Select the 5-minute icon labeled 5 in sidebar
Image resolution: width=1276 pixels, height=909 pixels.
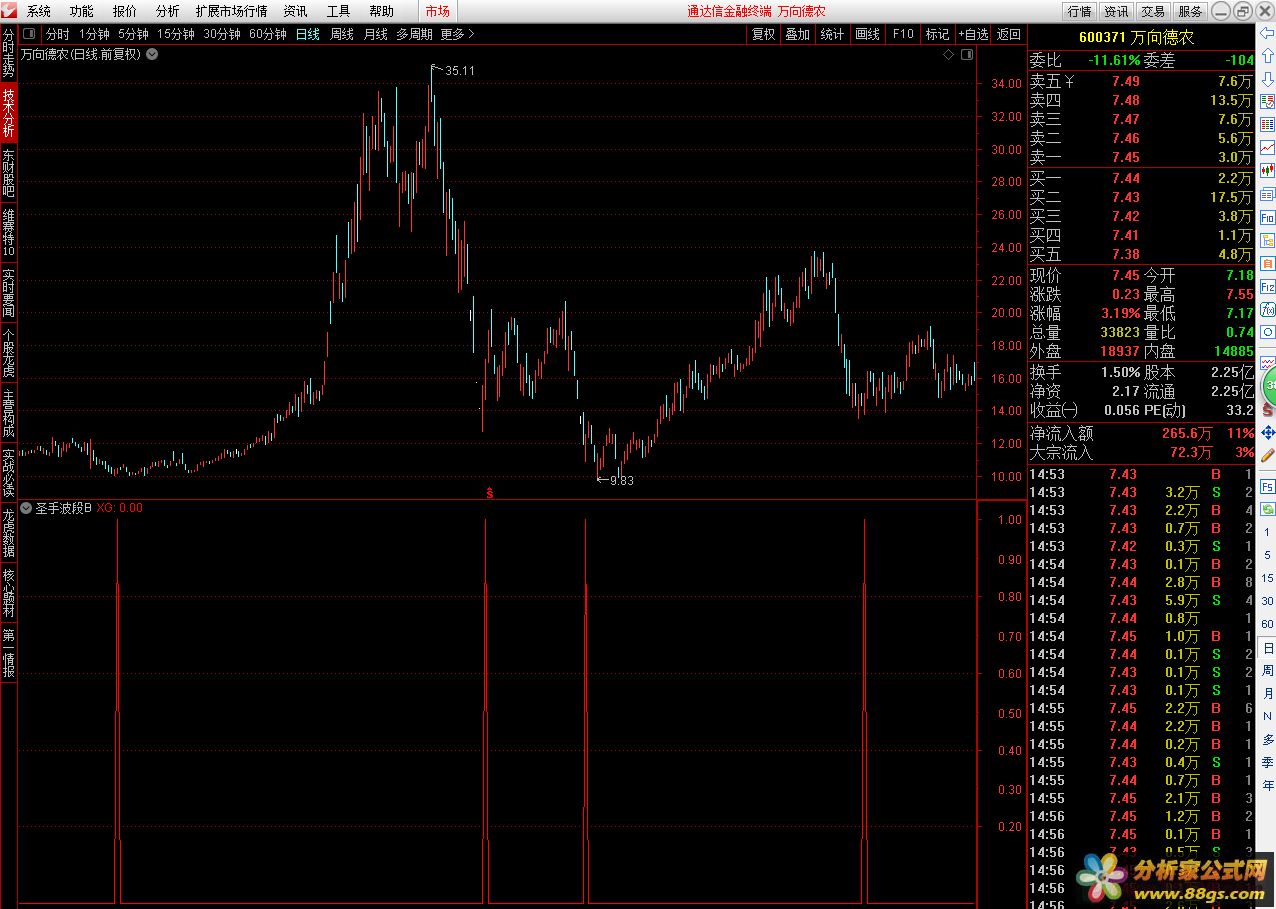tap(1267, 555)
